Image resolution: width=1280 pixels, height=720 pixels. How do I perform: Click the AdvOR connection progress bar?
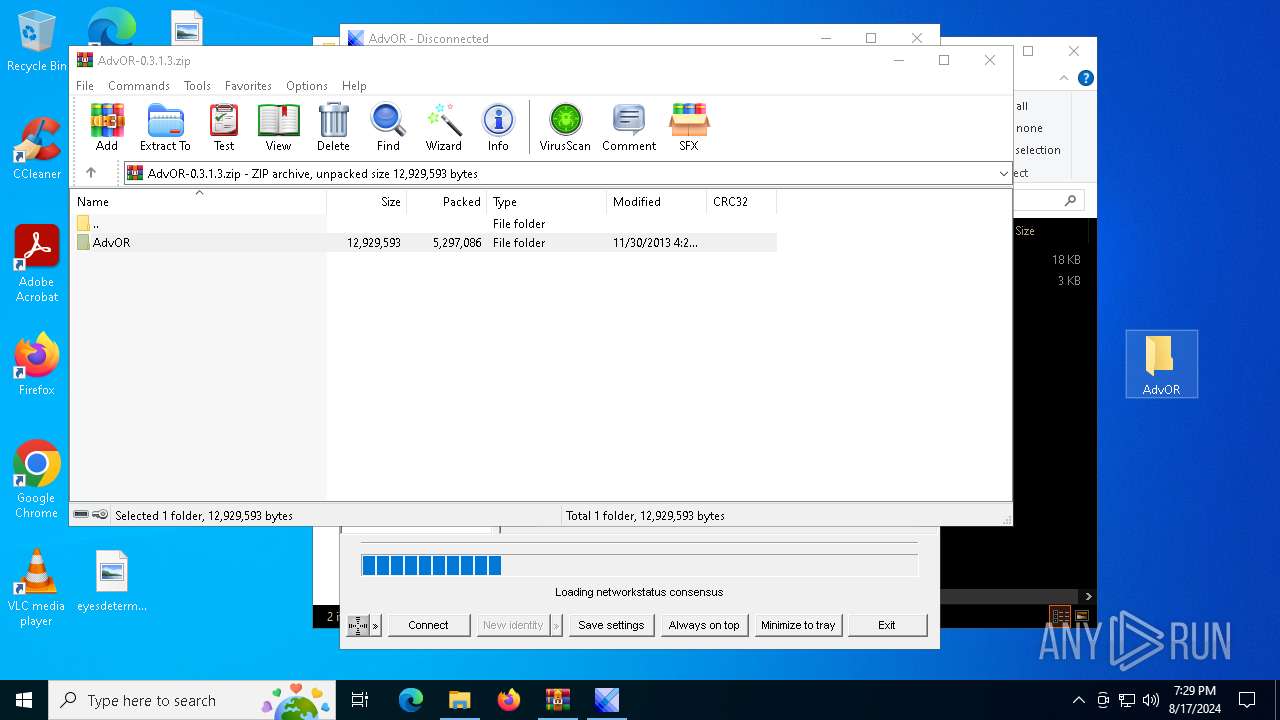point(639,565)
